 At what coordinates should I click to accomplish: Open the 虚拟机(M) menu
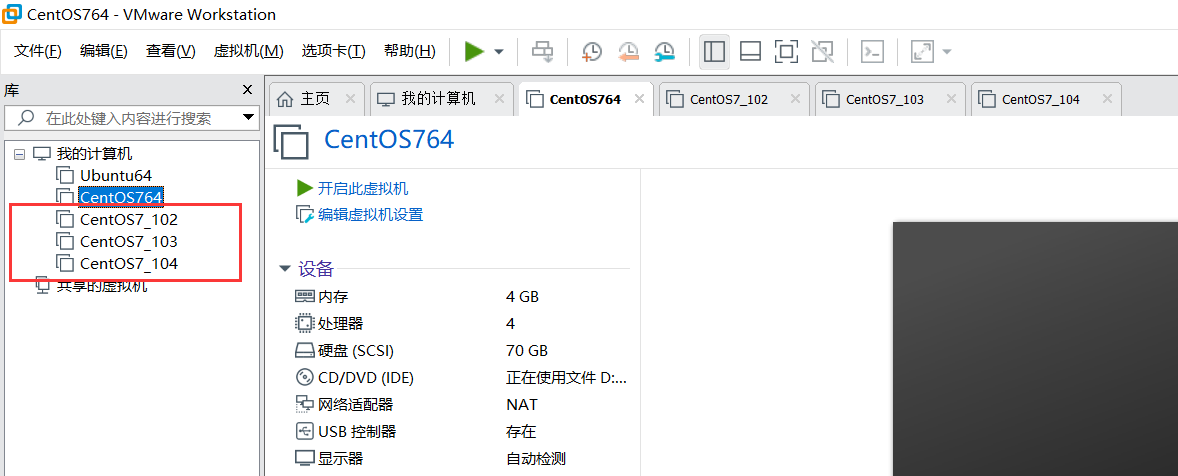click(x=249, y=51)
